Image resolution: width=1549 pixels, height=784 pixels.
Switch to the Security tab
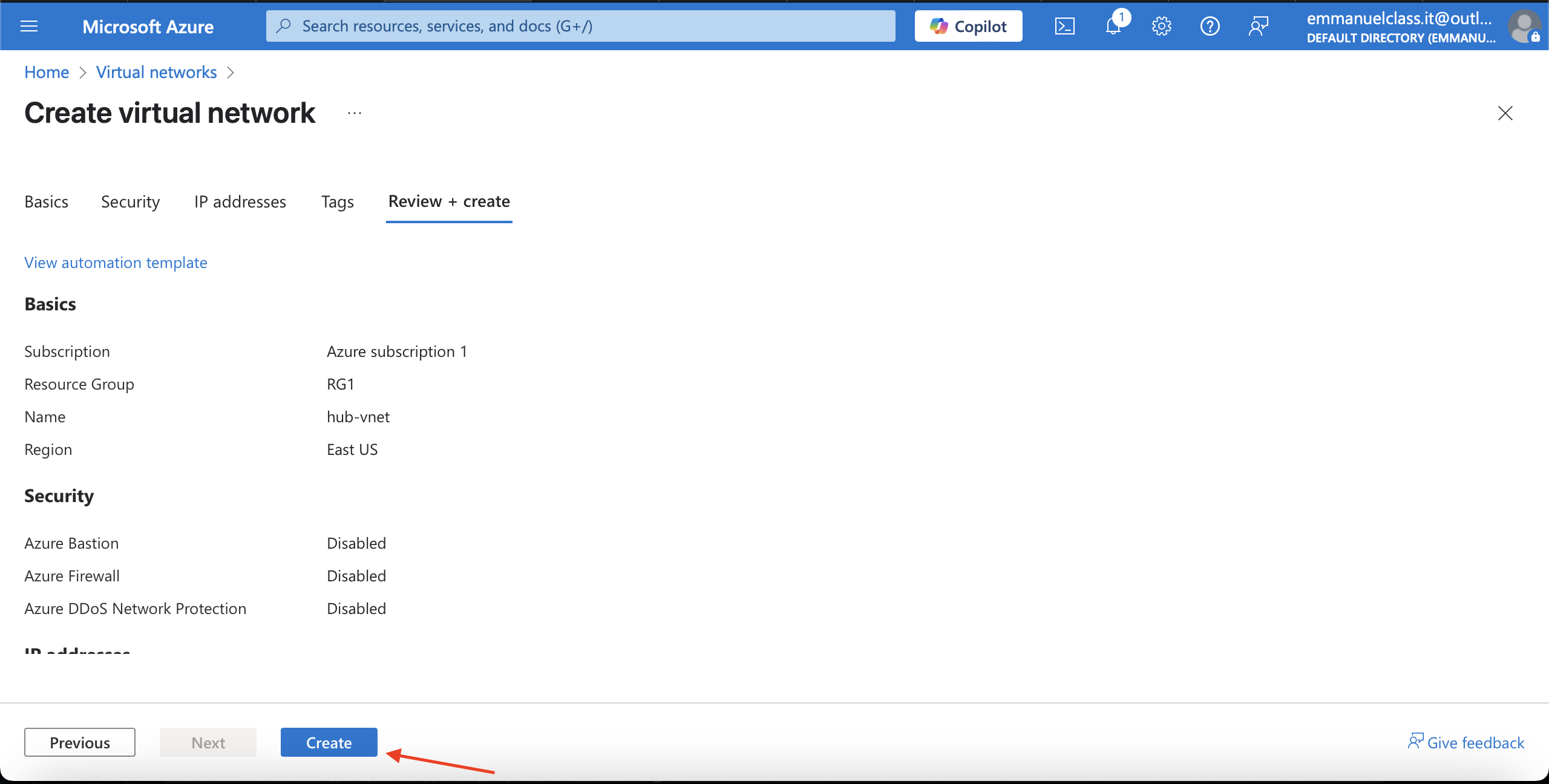130,201
